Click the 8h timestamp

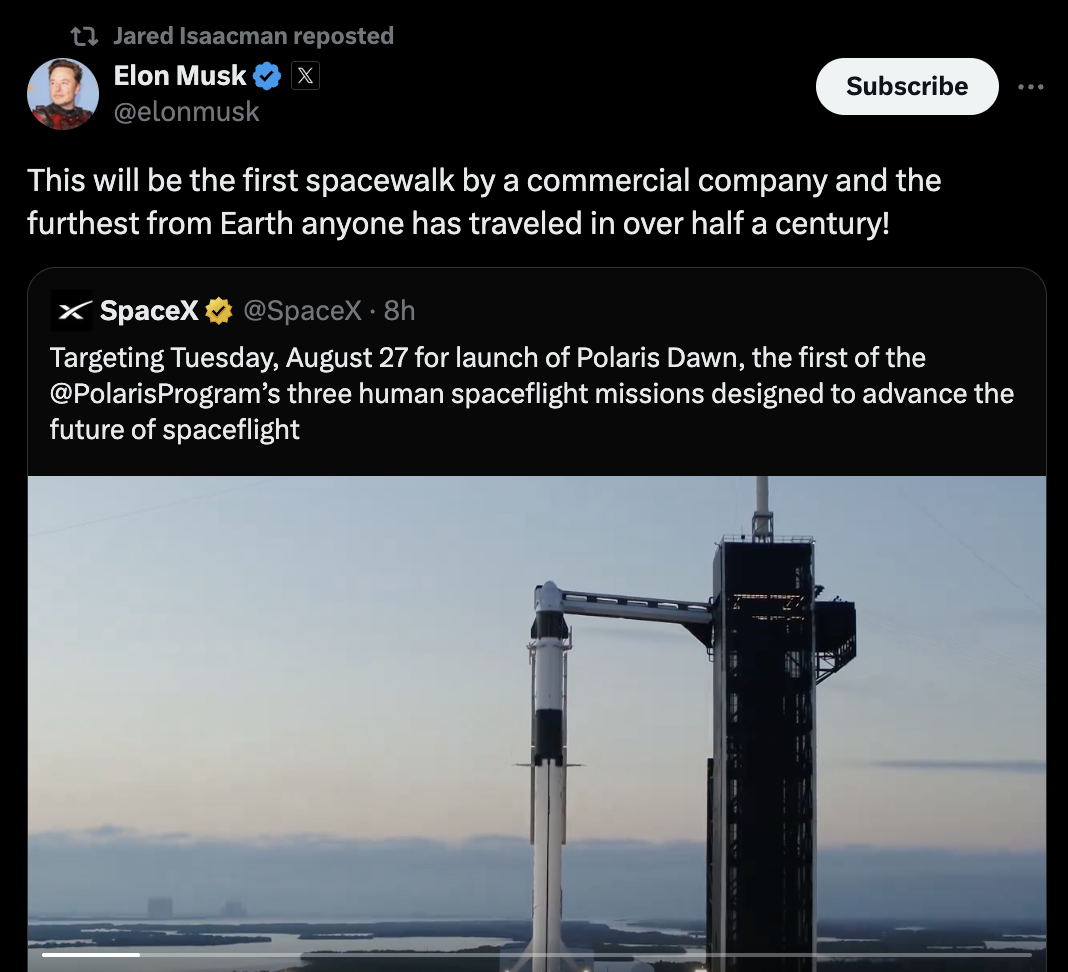(399, 311)
